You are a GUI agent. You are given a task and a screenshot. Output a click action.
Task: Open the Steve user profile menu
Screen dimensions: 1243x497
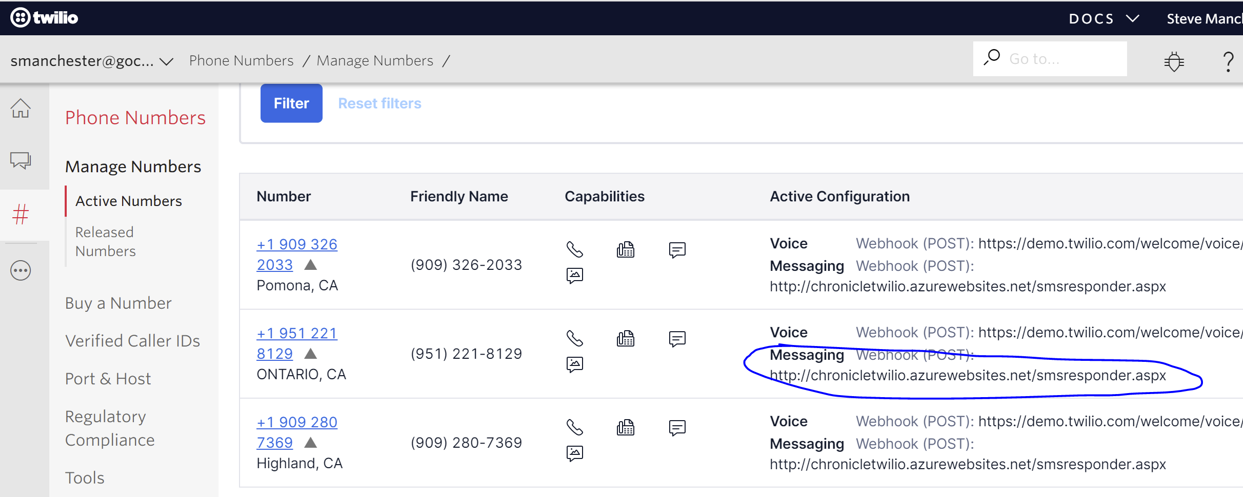pos(1204,19)
